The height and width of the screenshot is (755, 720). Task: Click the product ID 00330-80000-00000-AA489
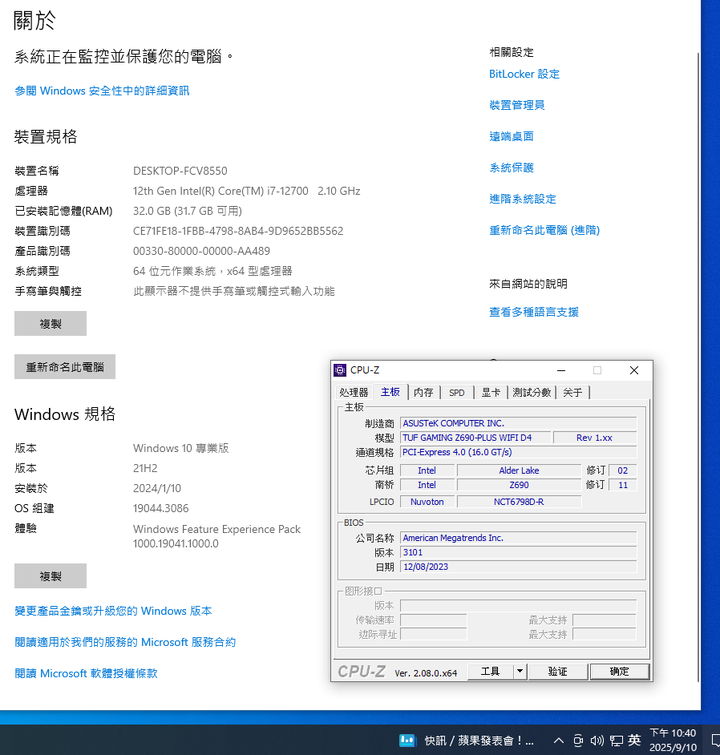[201, 251]
